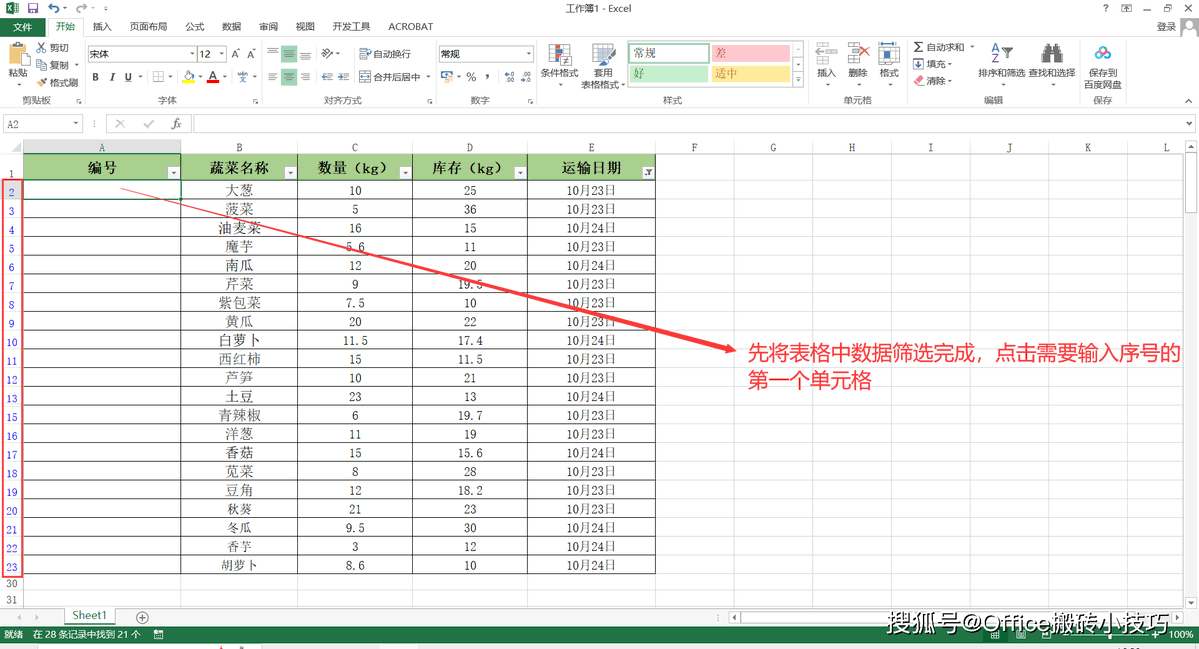Click Merge and Center (合并后居中) button
This screenshot has width=1199, height=649.
(x=392, y=76)
